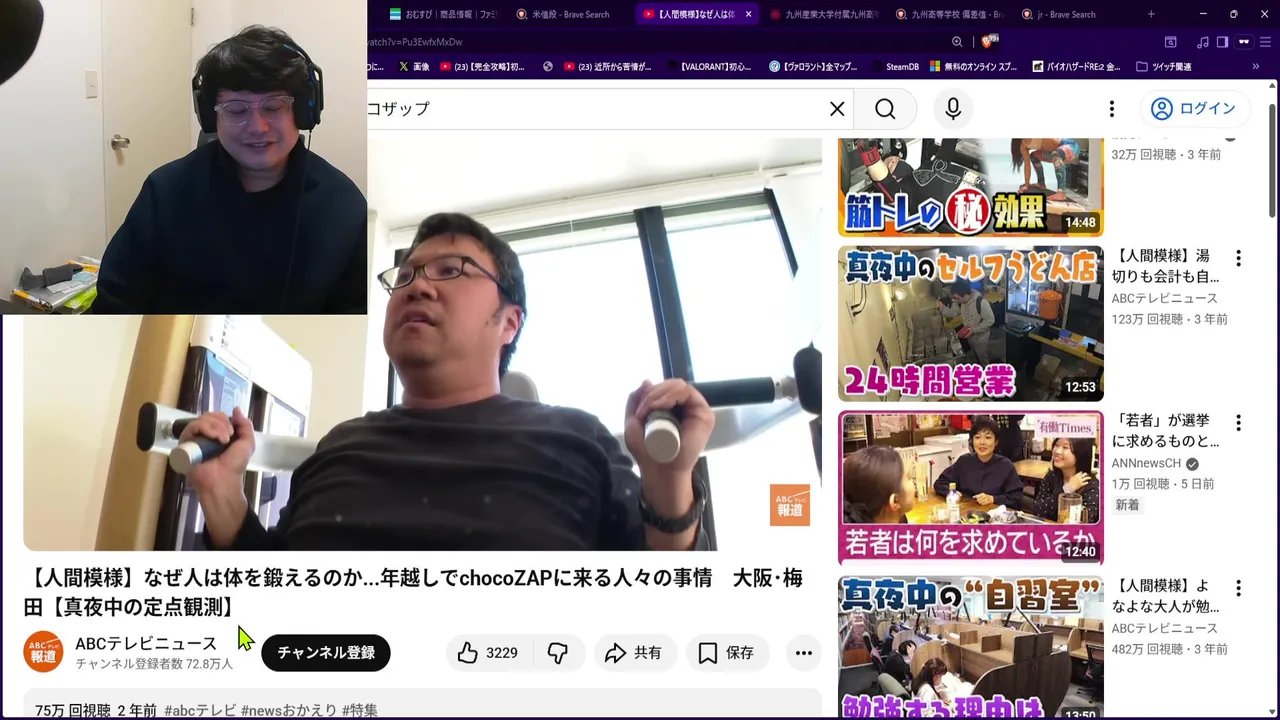Open 筋トレの効果 video thumbnail

[971, 187]
